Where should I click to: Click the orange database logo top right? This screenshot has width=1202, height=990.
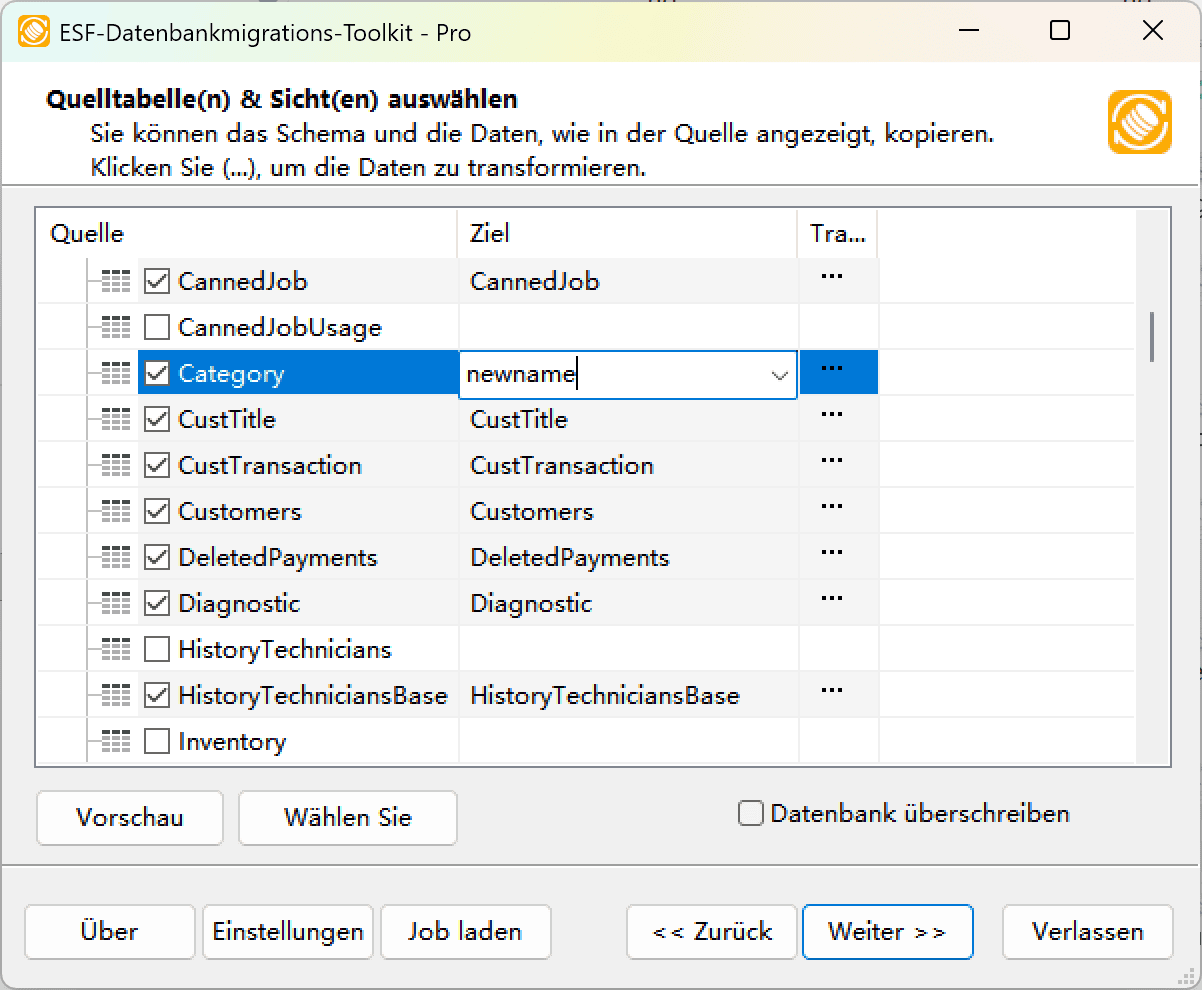[x=1139, y=122]
